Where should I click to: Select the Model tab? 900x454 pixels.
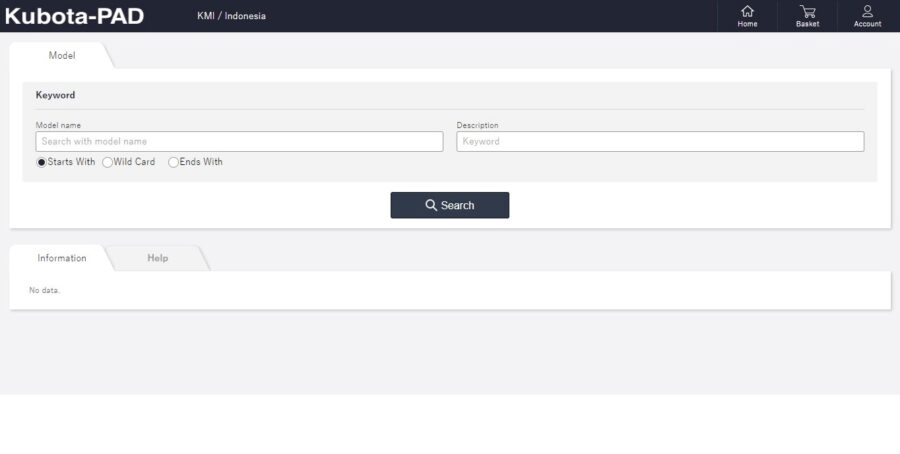pos(62,55)
